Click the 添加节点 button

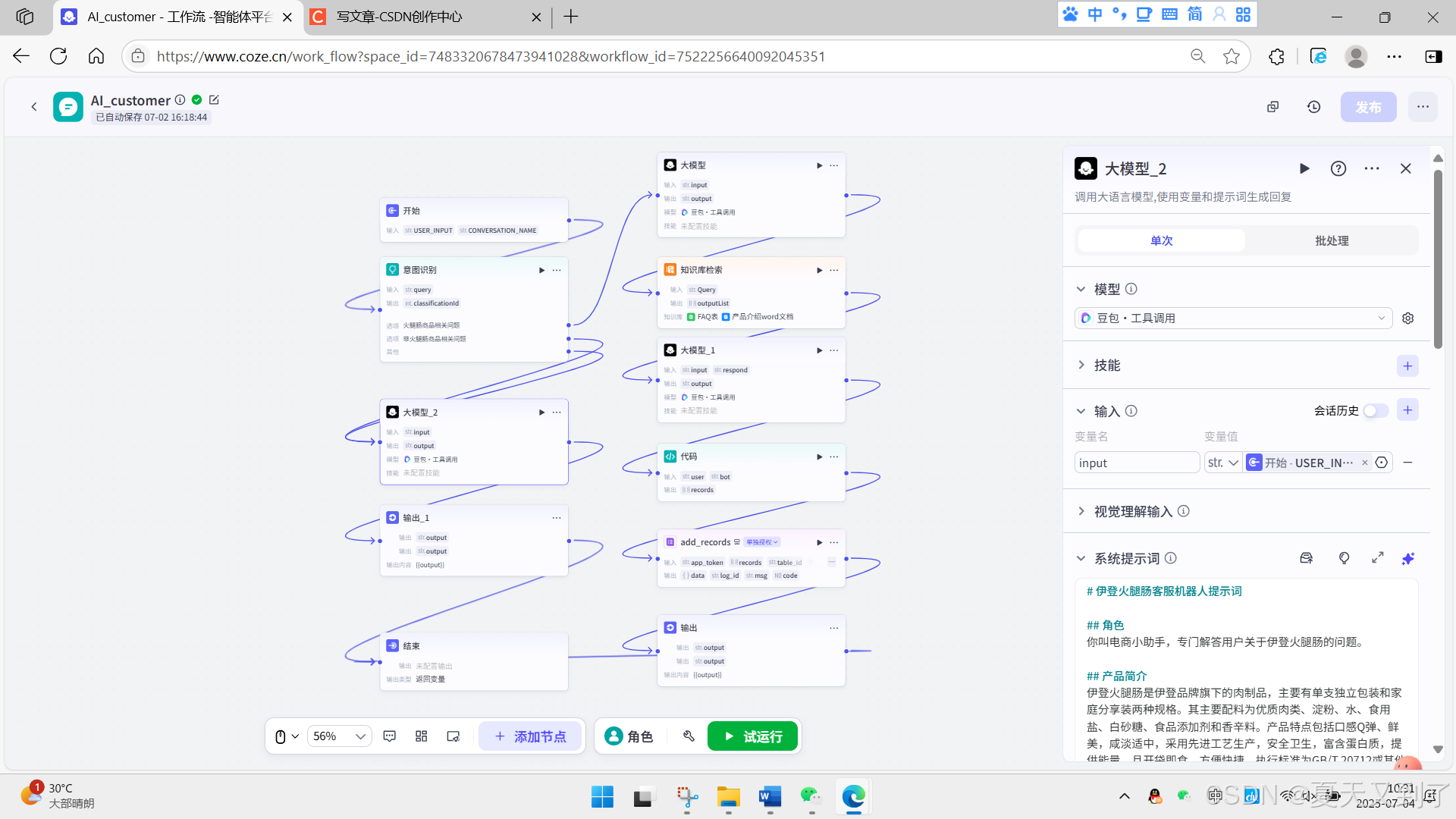tap(530, 736)
